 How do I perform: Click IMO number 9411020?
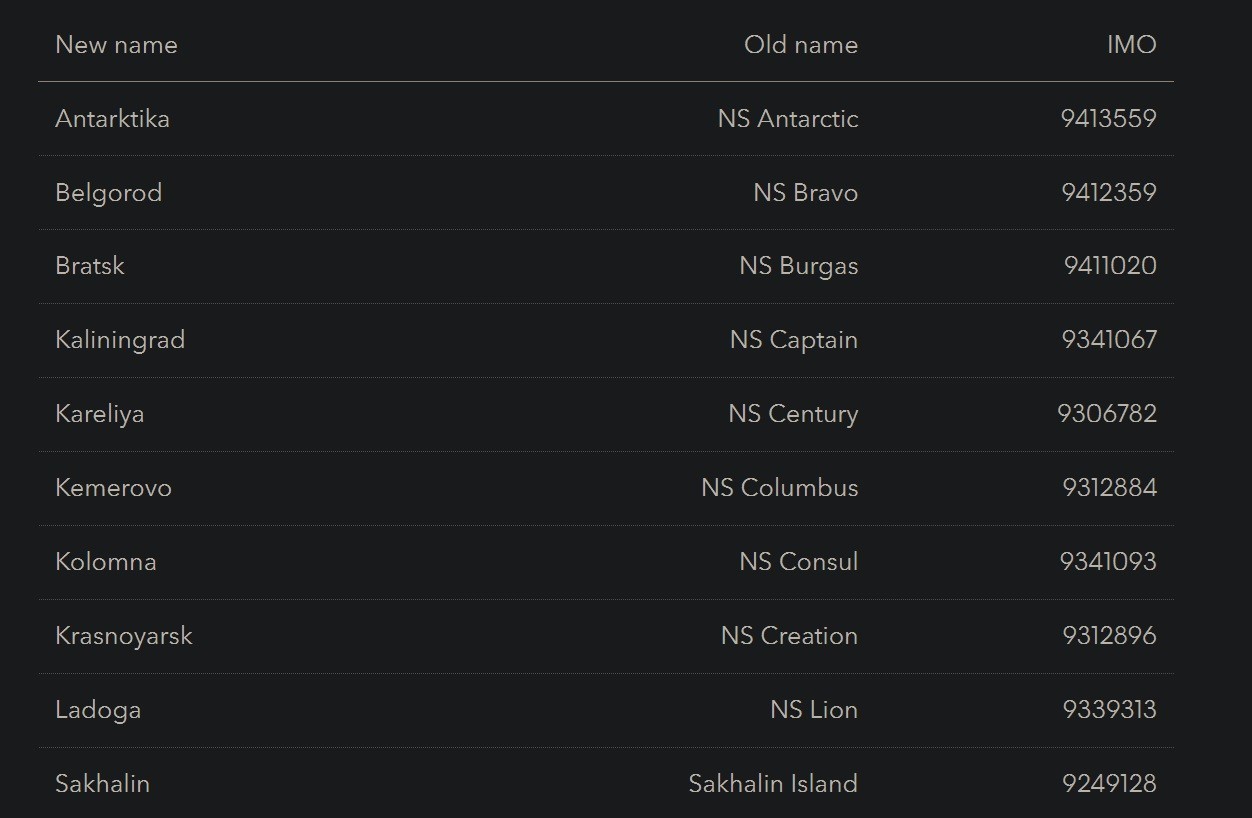[1110, 266]
